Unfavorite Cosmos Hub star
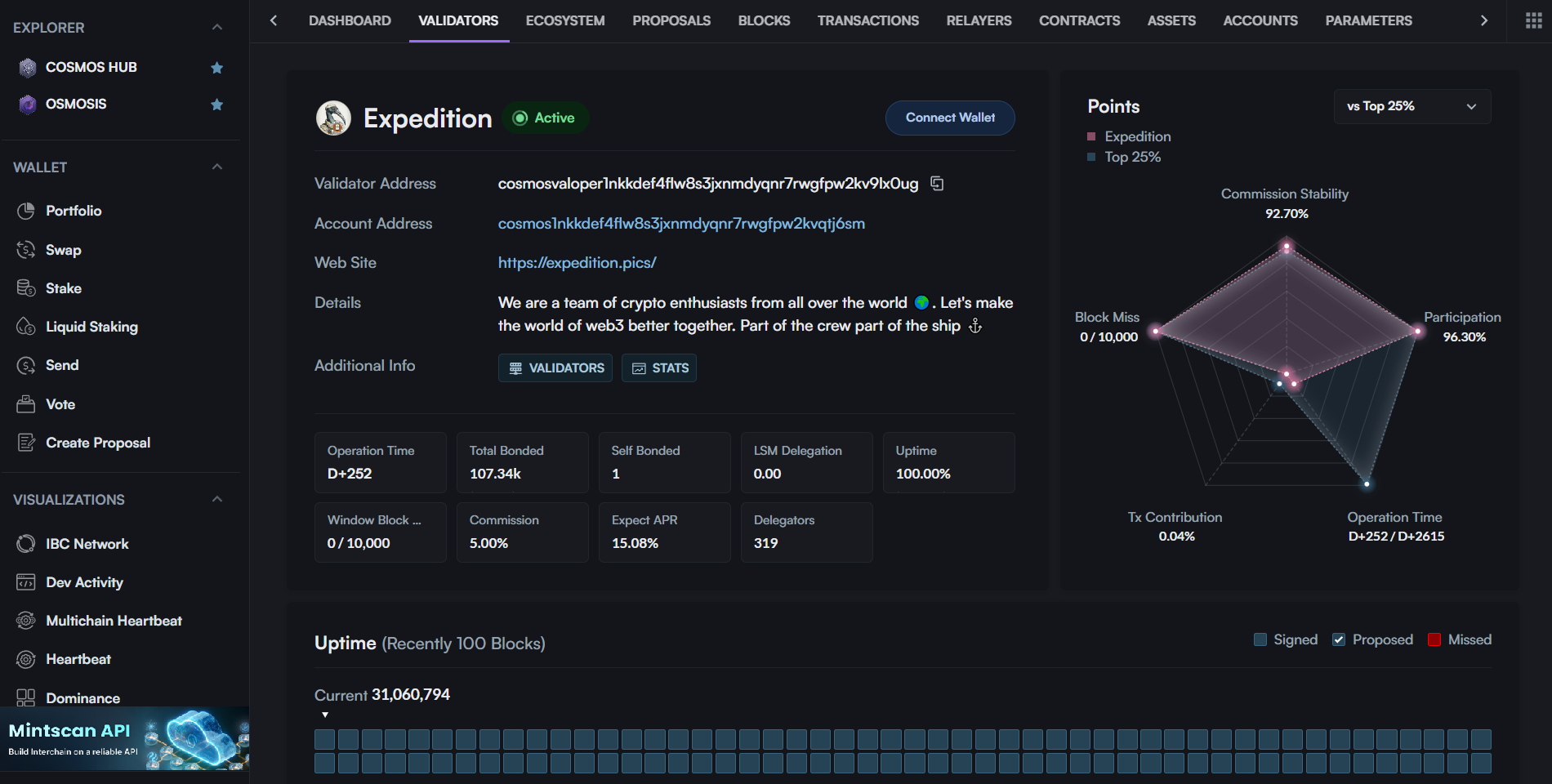This screenshot has width=1552, height=784. pos(216,68)
